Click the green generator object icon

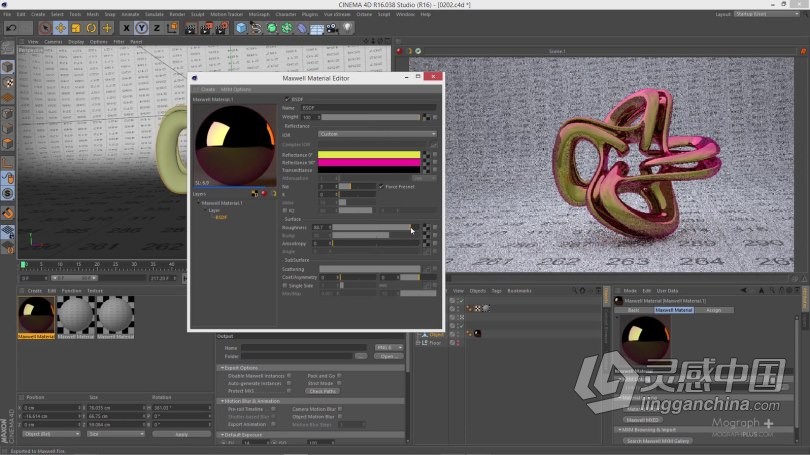pos(271,28)
